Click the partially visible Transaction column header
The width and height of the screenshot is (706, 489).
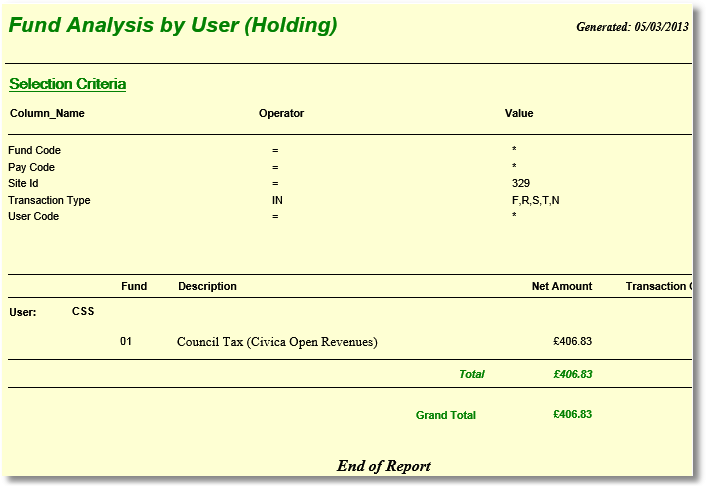pyautogui.click(x=659, y=286)
